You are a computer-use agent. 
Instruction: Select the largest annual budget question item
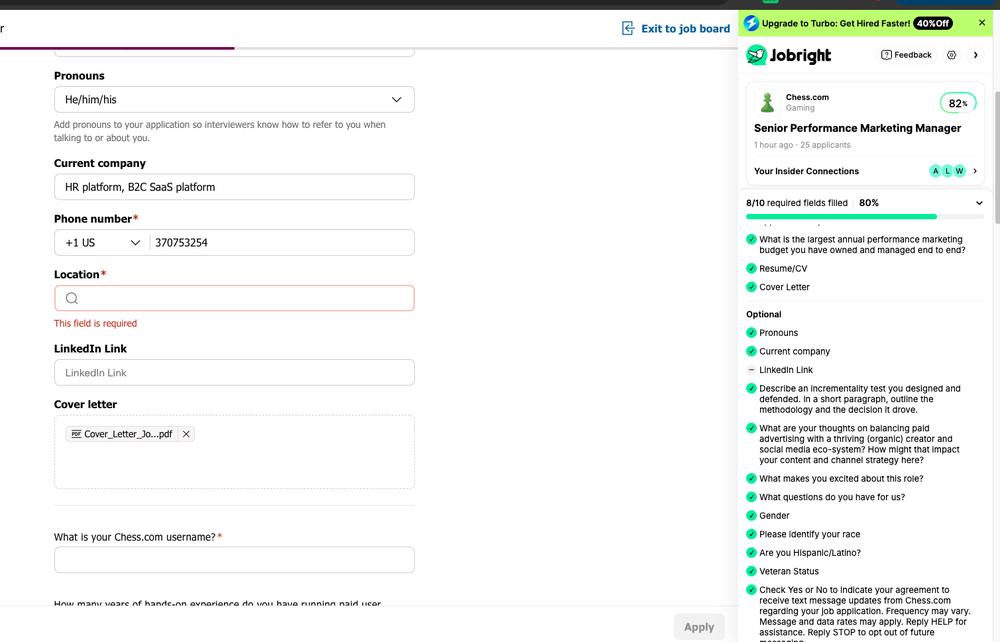pos(862,245)
